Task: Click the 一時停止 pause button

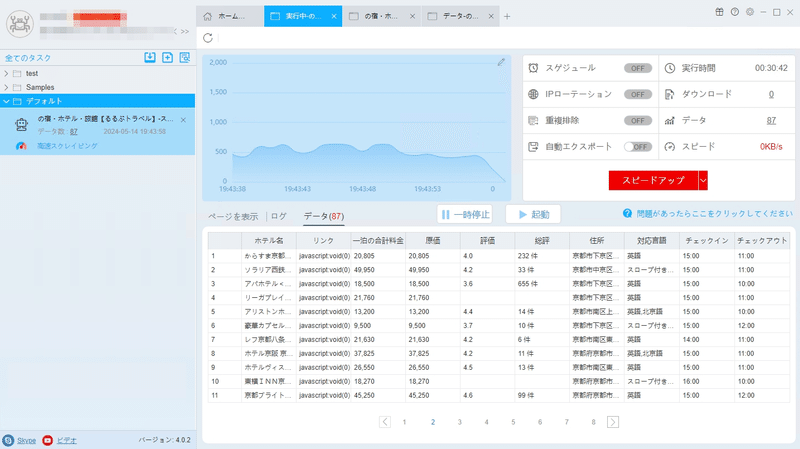Action: click(x=465, y=214)
